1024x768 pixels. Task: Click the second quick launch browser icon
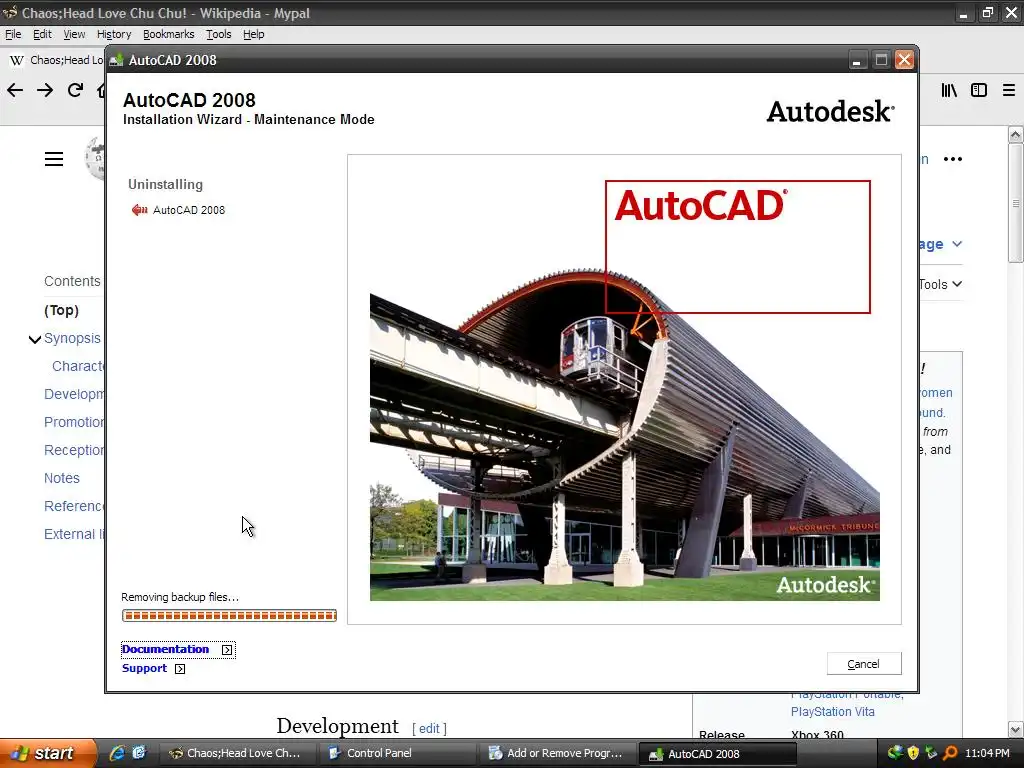(139, 753)
